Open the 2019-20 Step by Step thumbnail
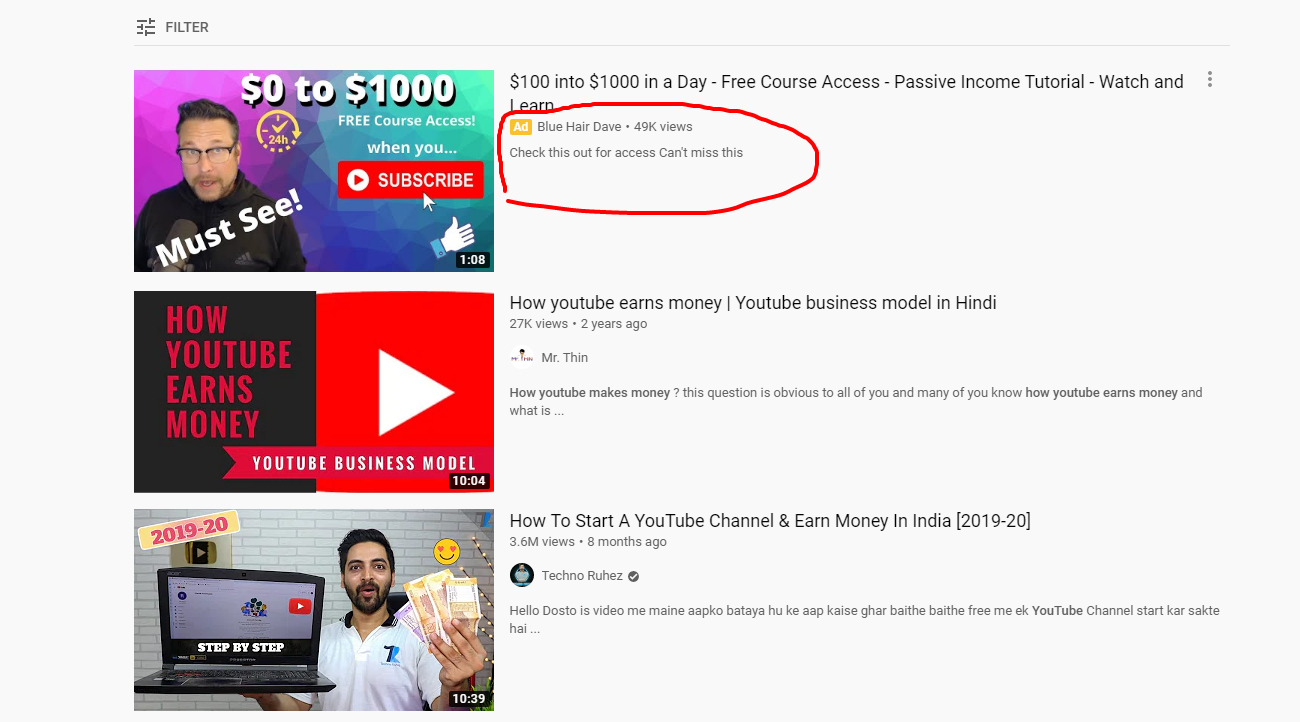The image size is (1300, 722). pos(314,610)
